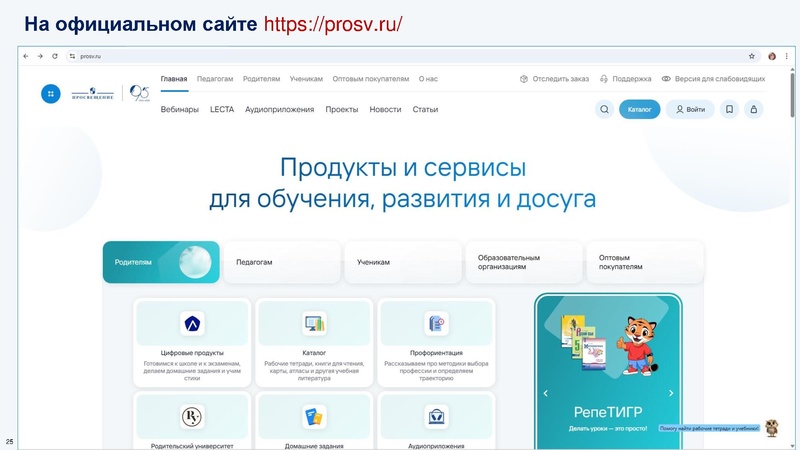The width and height of the screenshot is (800, 450).
Task: Open the Новости link
Action: (385, 109)
